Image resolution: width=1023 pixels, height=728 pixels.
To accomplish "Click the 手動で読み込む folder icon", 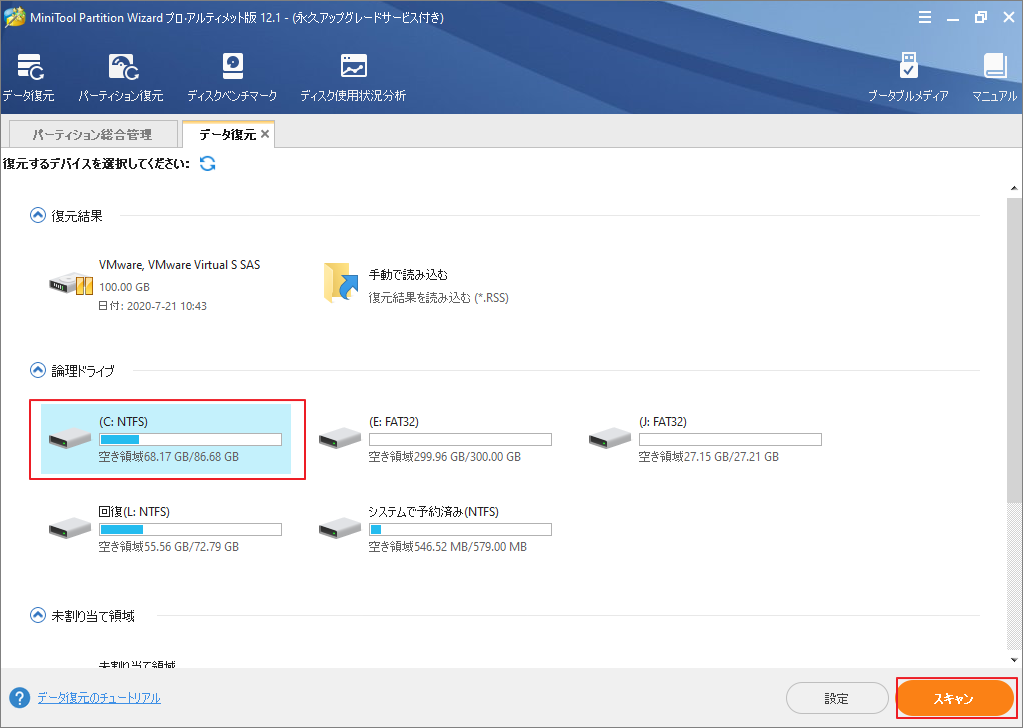I will [341, 282].
